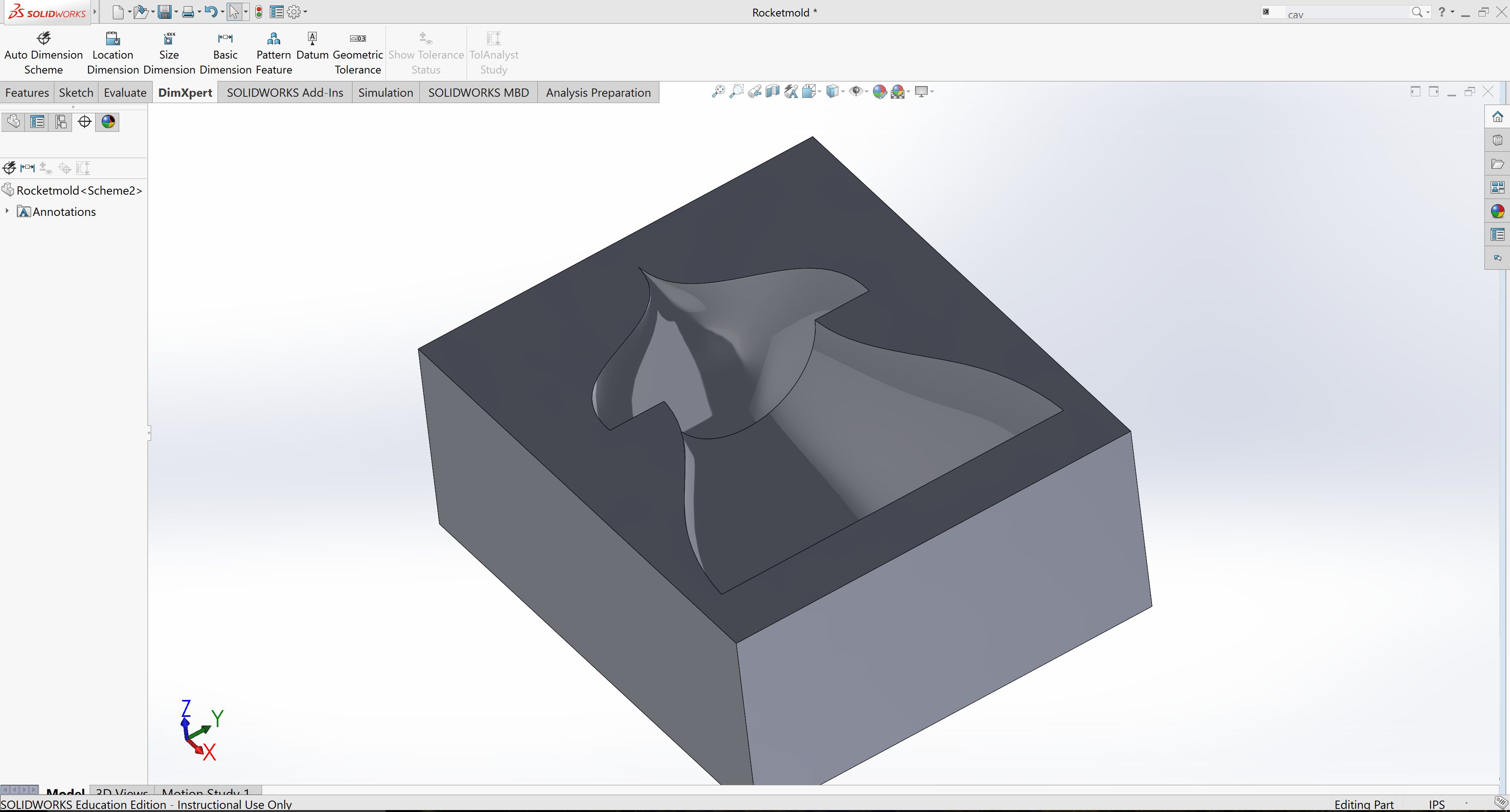Switch to the PropertyManager tab
Image resolution: width=1510 pixels, height=812 pixels.
[37, 121]
